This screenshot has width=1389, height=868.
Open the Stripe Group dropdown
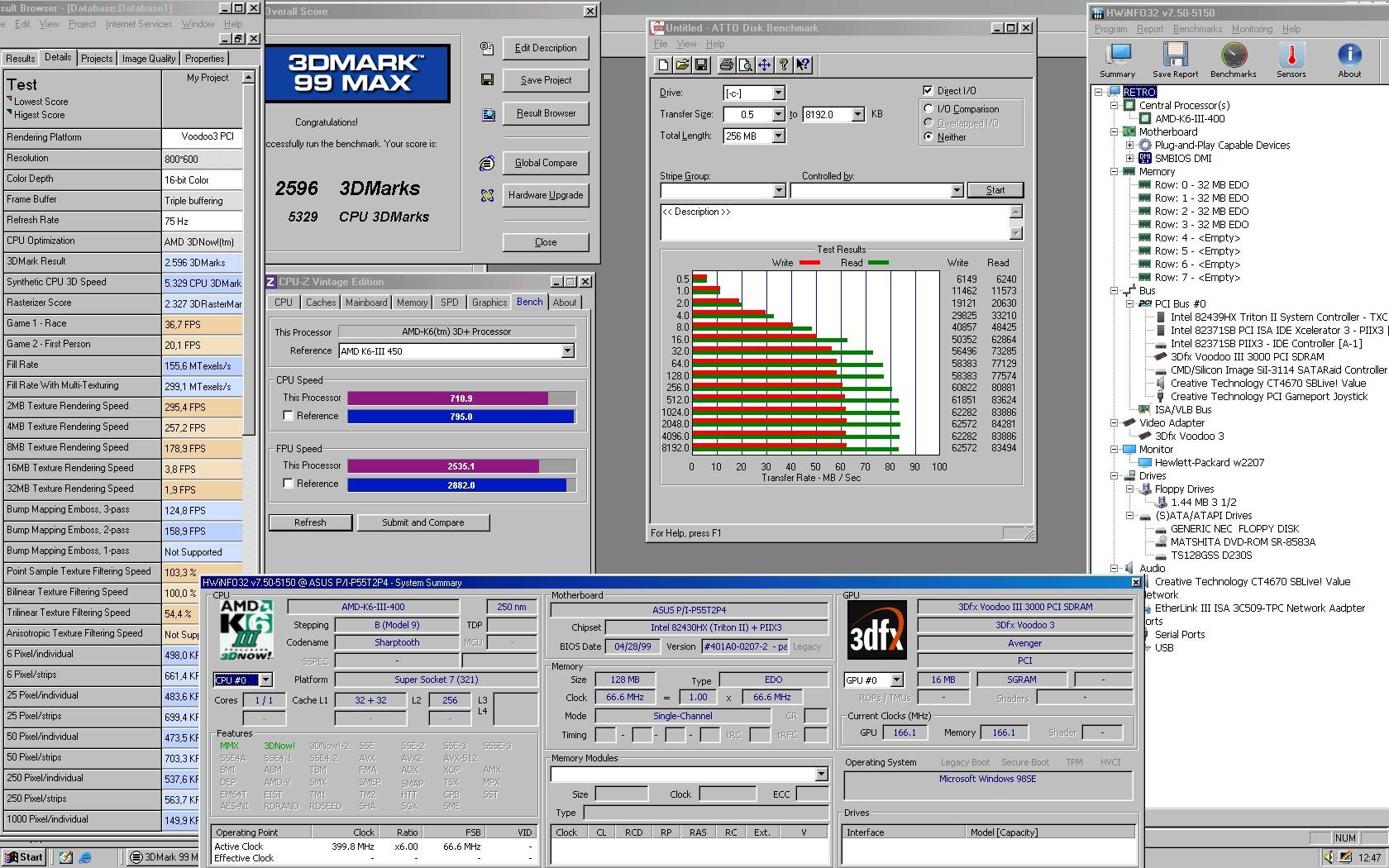pyautogui.click(x=779, y=191)
